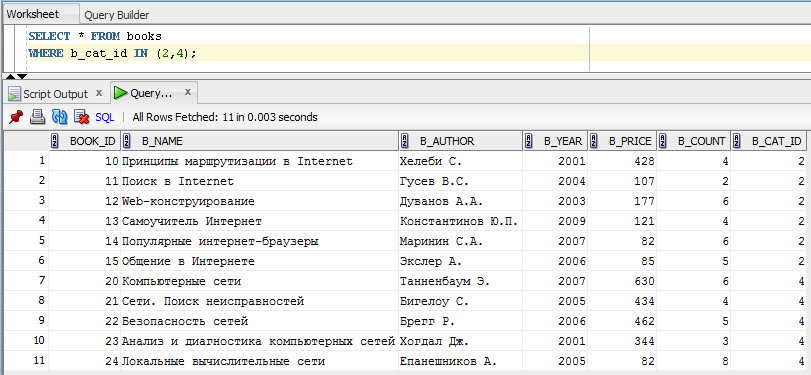Viewport: 811px width, 375px height.
Task: Select price cell 462
Action: click(623, 321)
